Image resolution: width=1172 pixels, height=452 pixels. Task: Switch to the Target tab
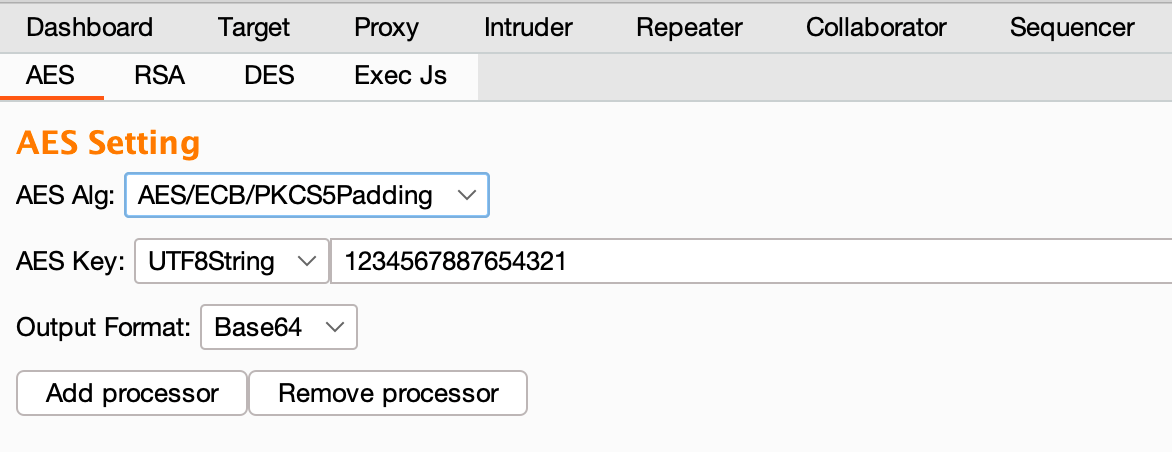pos(254,27)
